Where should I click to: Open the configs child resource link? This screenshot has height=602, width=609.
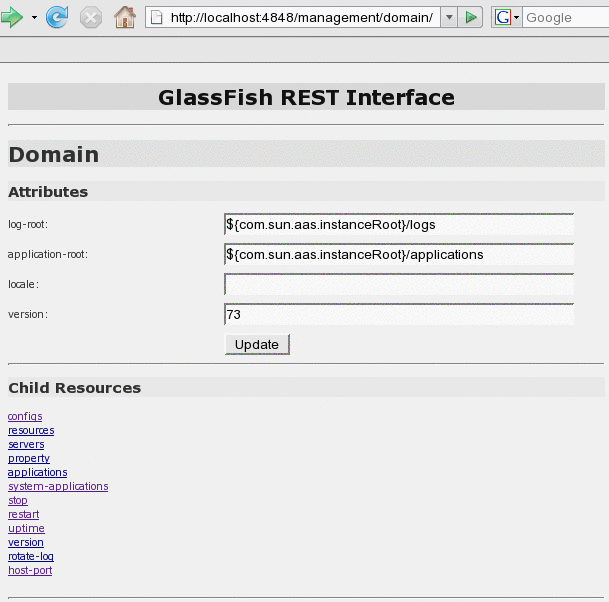click(25, 416)
